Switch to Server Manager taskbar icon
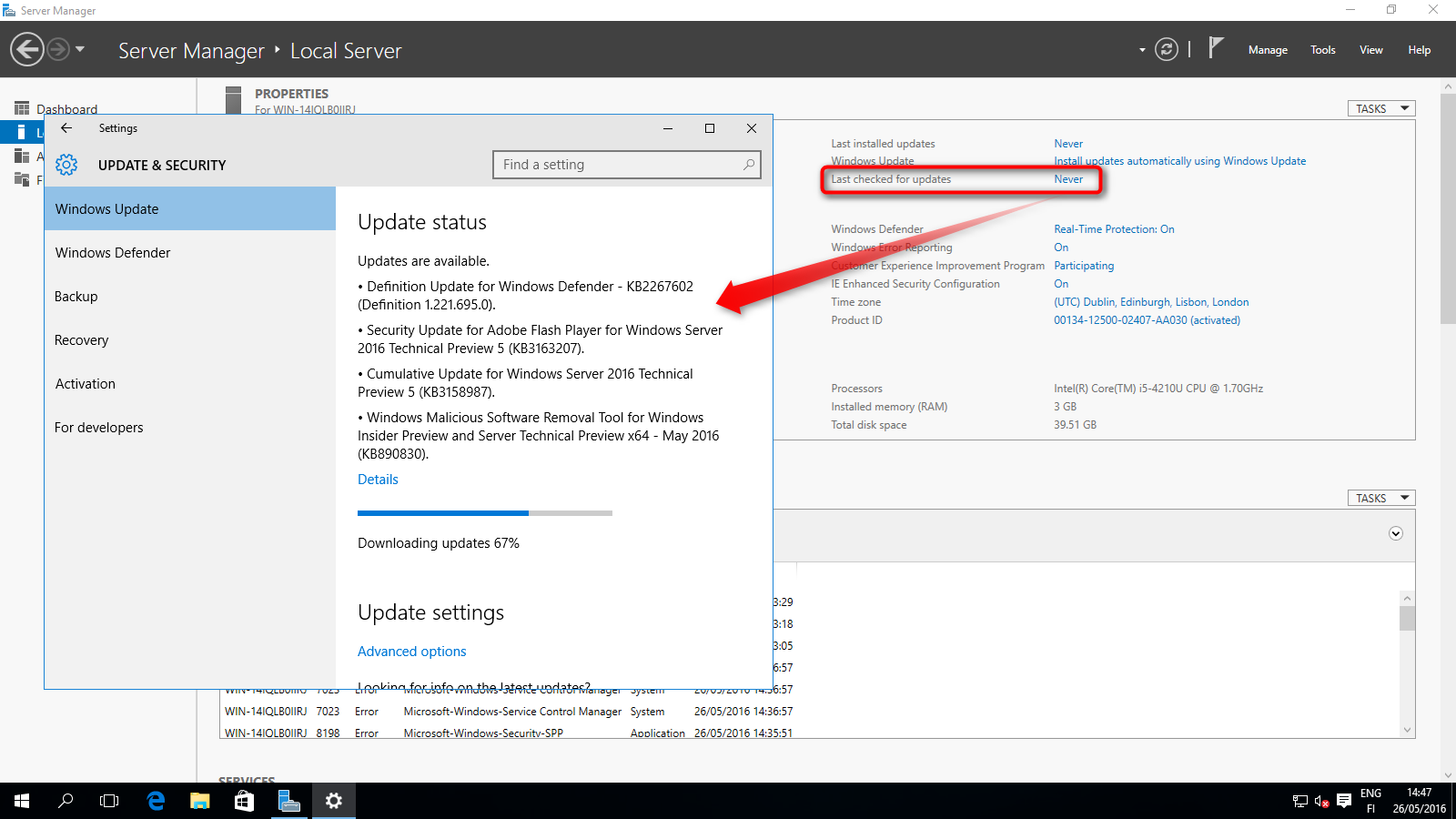1456x819 pixels. (289, 801)
